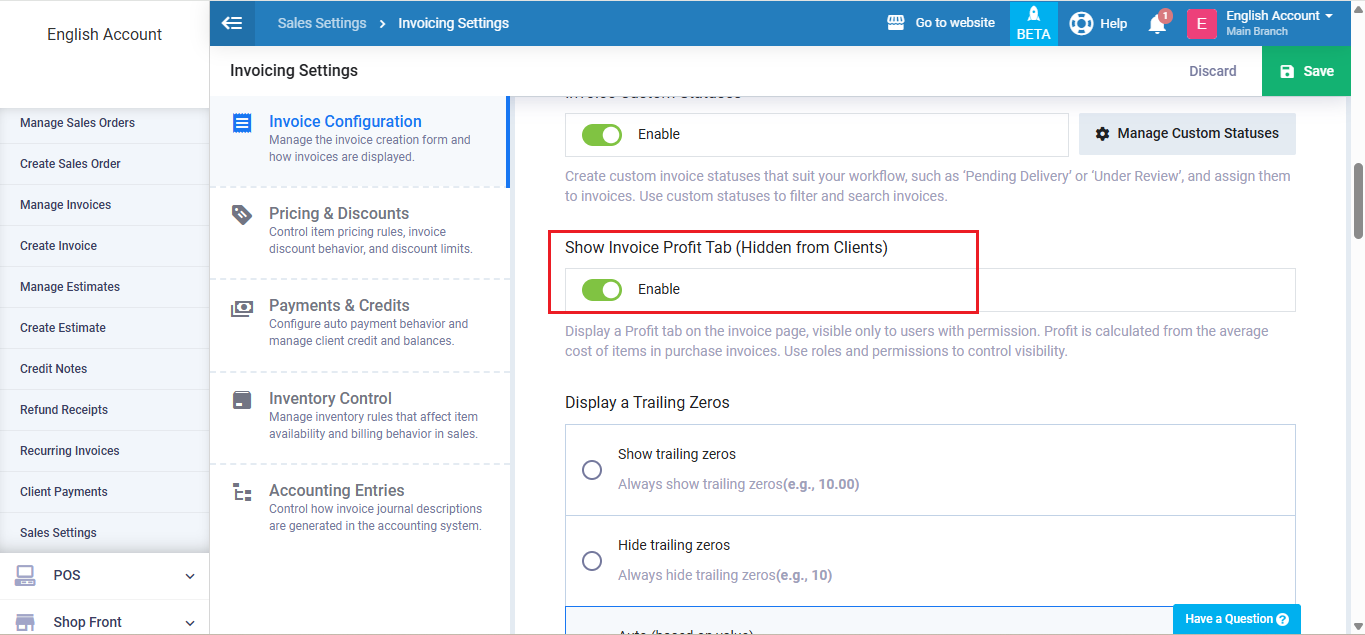This screenshot has height=635, width=1365.
Task: Click the green Save button
Action: click(1307, 71)
